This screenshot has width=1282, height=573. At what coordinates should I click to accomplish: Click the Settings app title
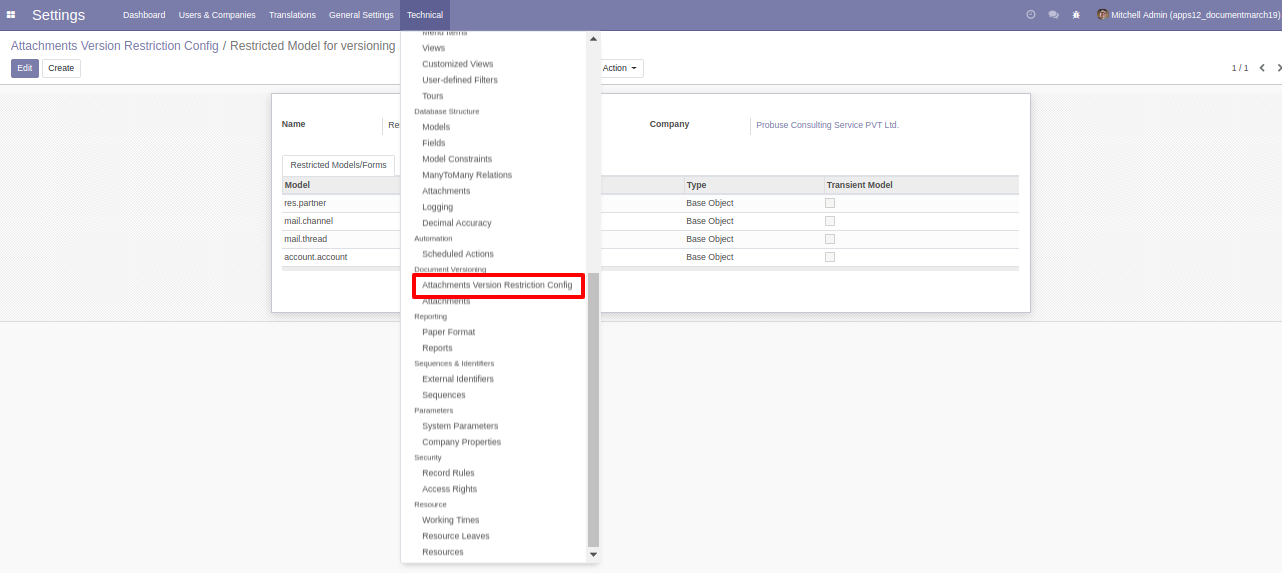point(58,15)
